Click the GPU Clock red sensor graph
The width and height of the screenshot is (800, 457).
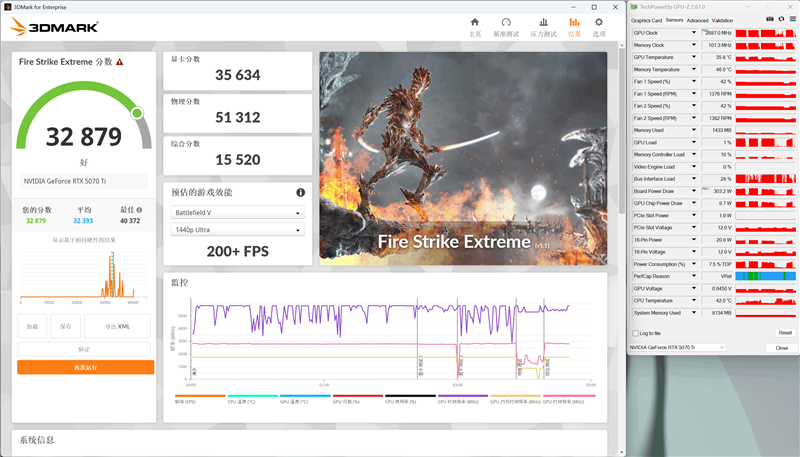tap(765, 33)
